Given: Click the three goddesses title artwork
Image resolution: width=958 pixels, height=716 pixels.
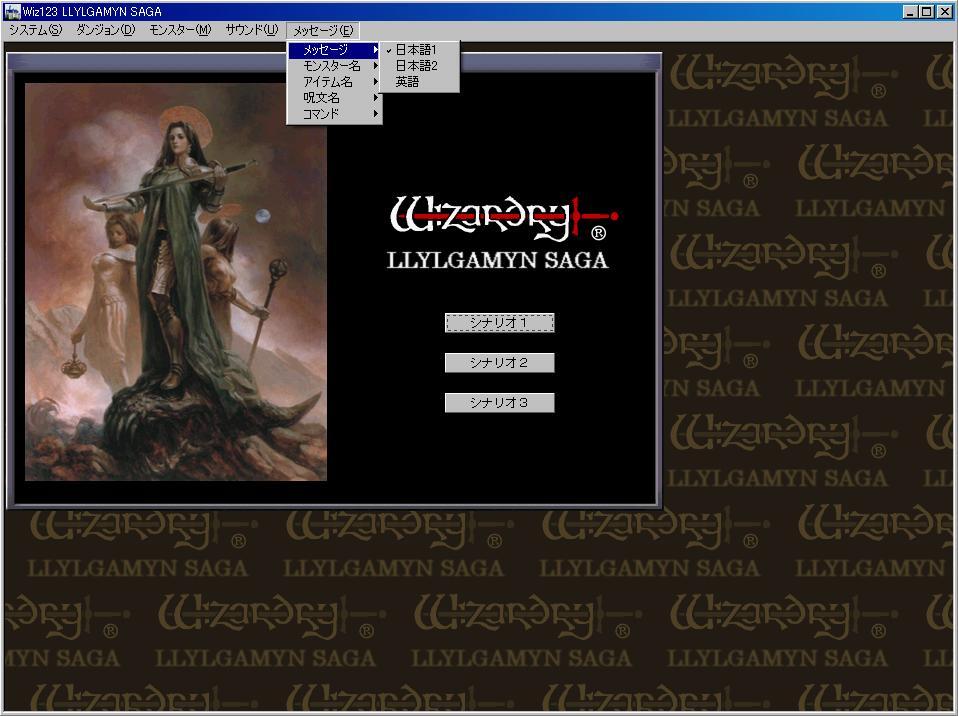Looking at the screenshot, I should pyautogui.click(x=176, y=282).
